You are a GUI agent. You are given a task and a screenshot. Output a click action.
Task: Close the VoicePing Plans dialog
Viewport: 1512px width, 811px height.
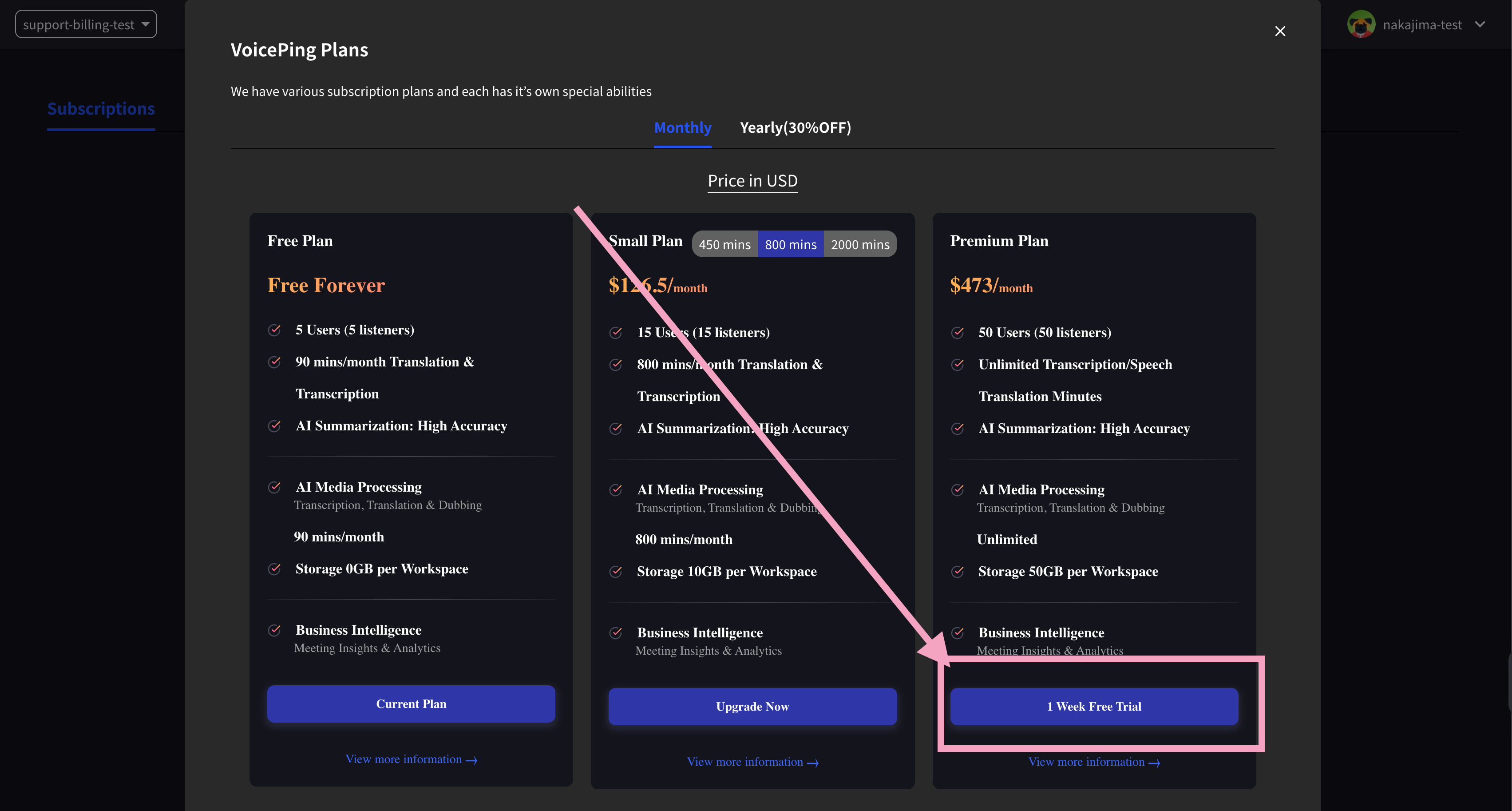(1279, 31)
